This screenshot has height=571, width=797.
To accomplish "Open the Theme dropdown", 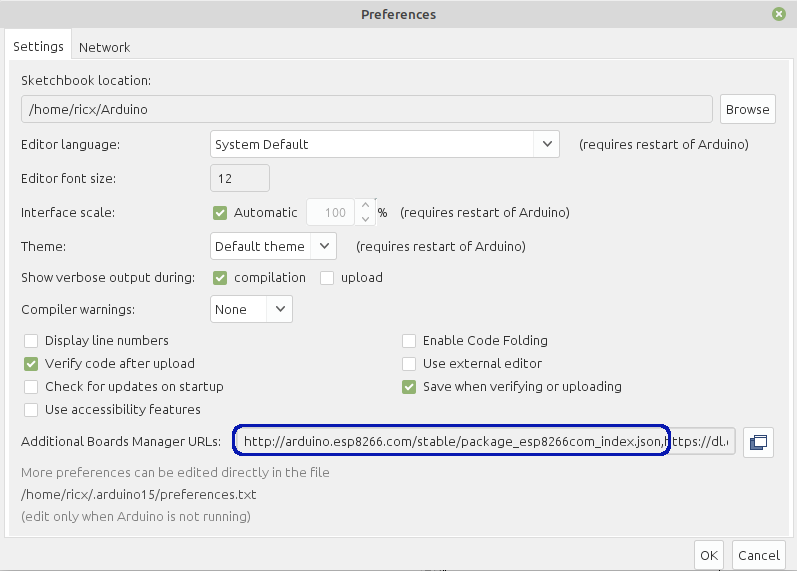I will (273, 246).
